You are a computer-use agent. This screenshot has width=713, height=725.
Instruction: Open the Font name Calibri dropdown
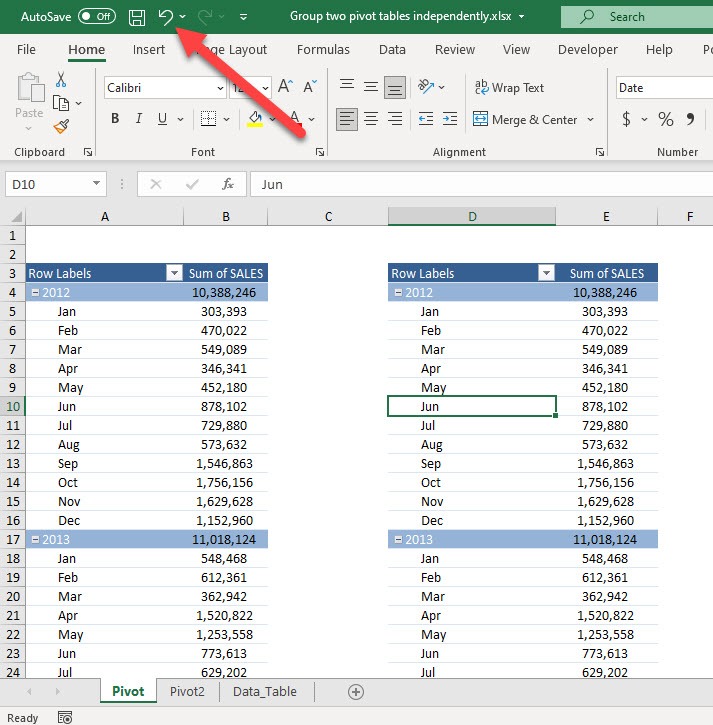[220, 87]
